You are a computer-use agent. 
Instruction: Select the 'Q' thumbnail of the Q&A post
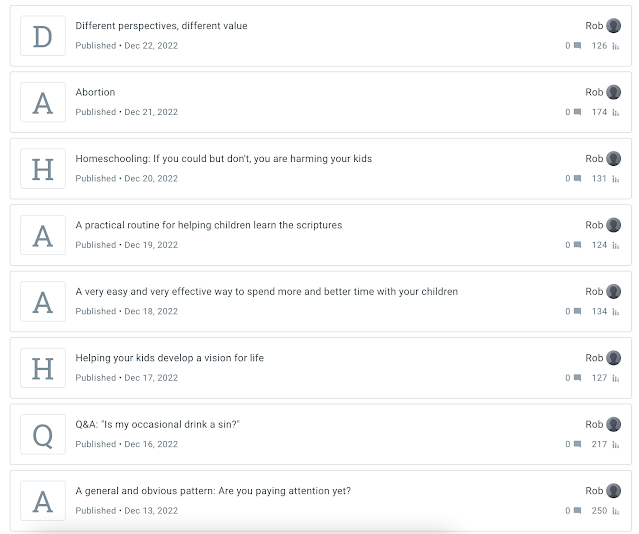(x=43, y=434)
